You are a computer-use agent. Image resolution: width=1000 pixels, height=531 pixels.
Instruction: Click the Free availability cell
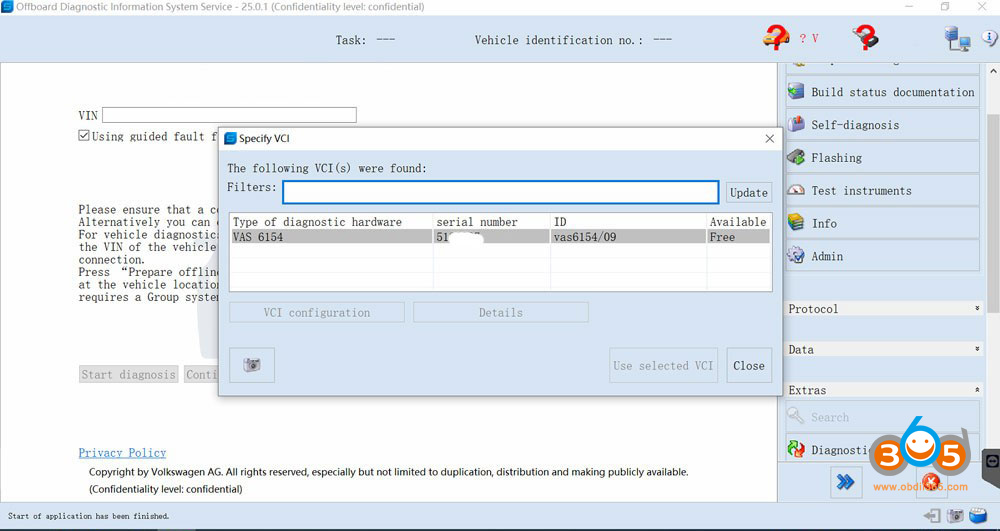(x=739, y=237)
